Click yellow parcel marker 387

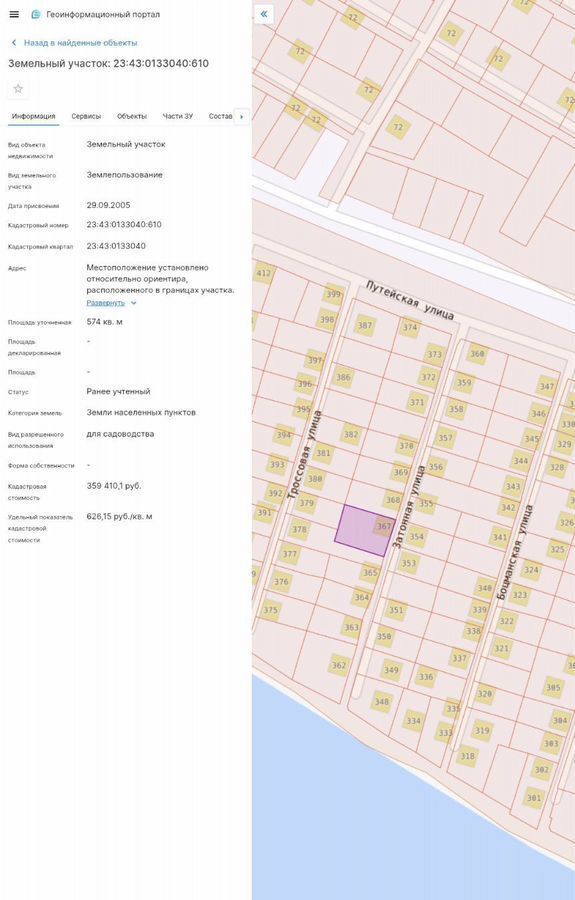pyautogui.click(x=365, y=325)
